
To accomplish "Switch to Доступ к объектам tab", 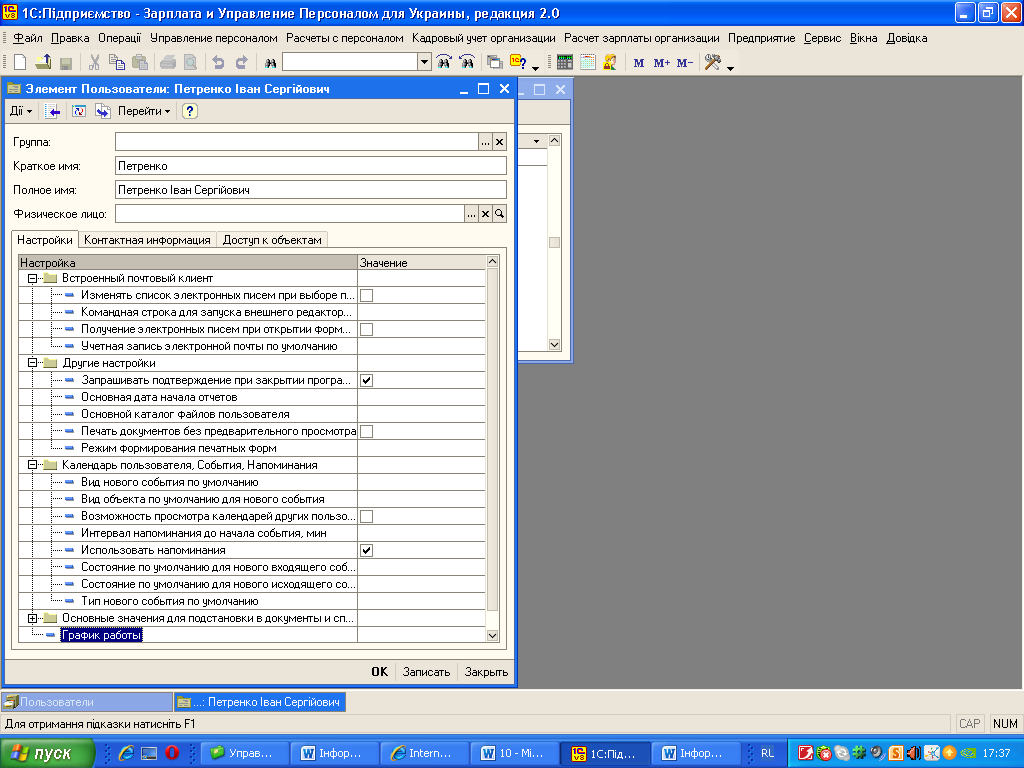I will (x=272, y=240).
